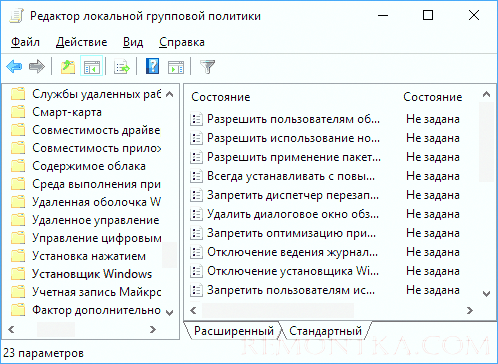Image resolution: width=498 pixels, height=364 pixels.
Task: Click the app icon in the title bar
Action: 16,16
